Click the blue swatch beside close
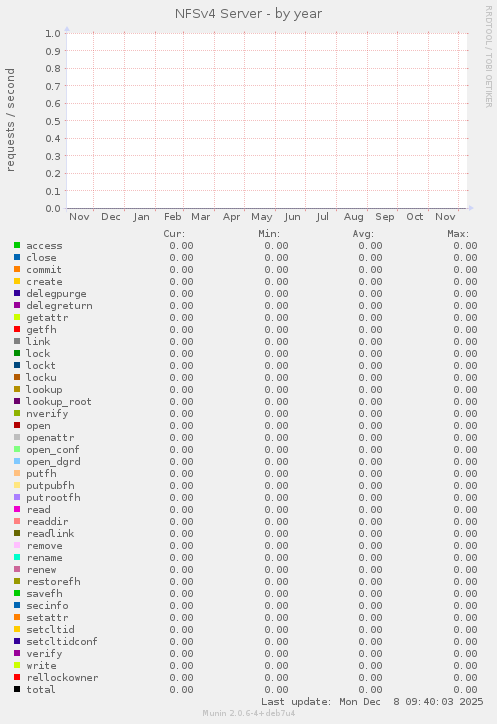This screenshot has height=724, width=497. 17,257
